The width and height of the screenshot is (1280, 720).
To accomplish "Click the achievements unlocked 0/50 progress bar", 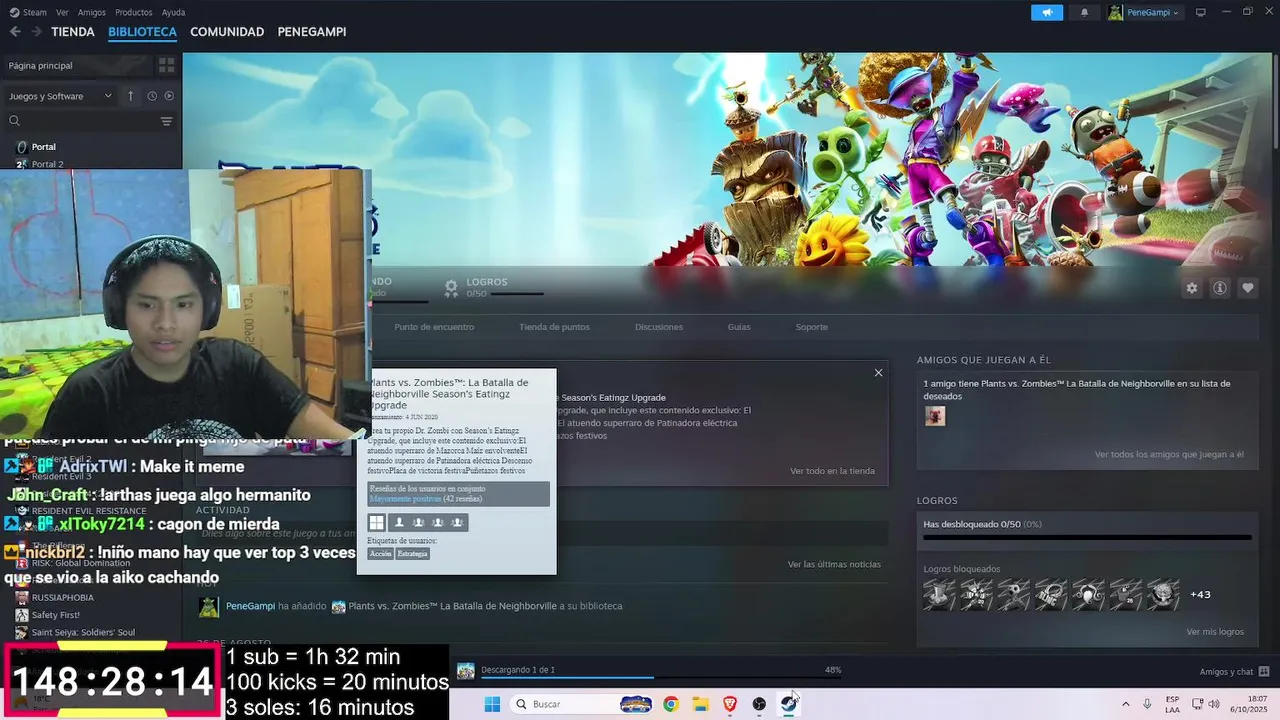I will 1087,537.
